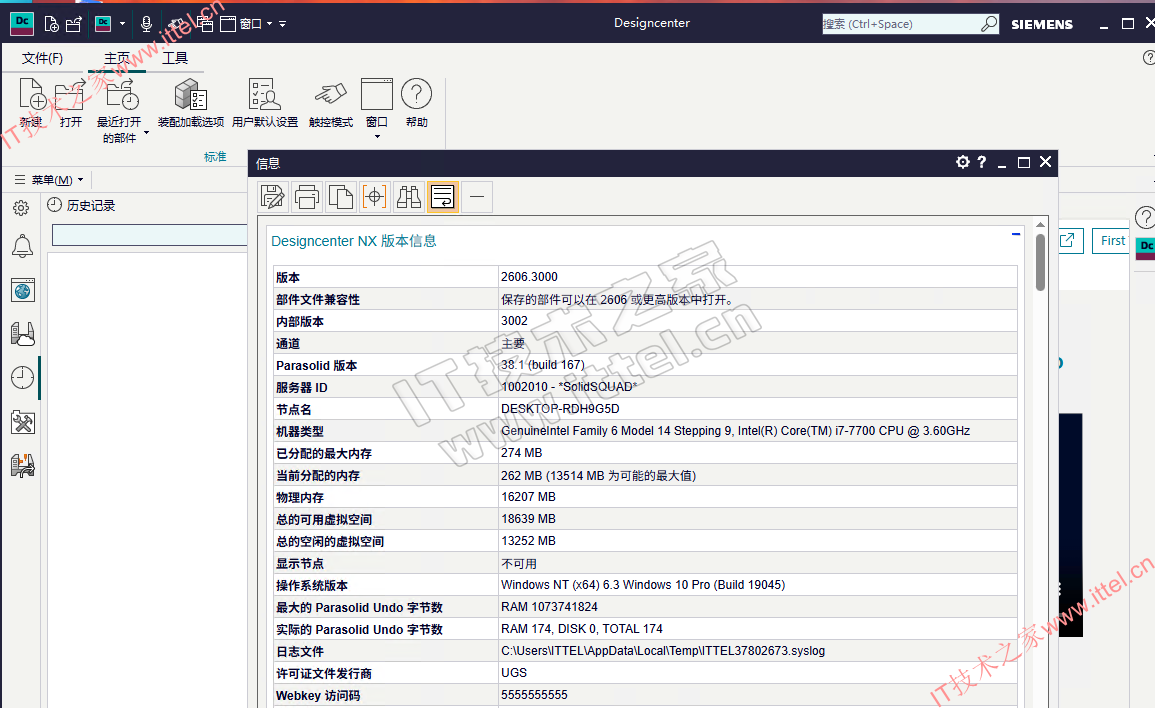
Task: Expand the 窗口 ribbon dropdown arrow
Action: [377, 136]
